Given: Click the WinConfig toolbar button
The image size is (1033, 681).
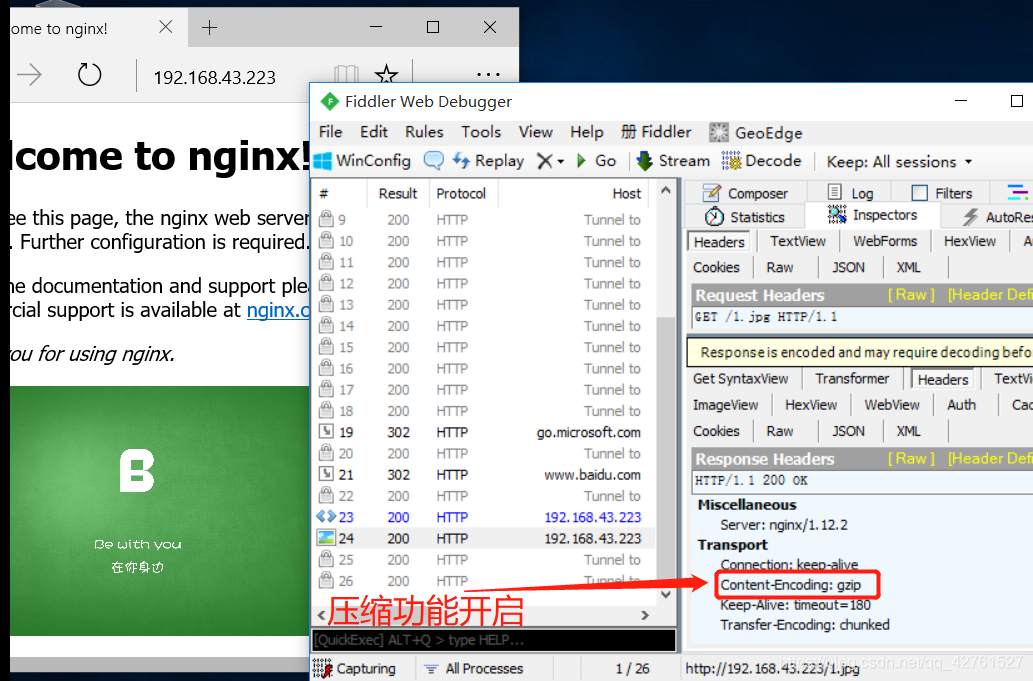Looking at the screenshot, I should point(362,161).
